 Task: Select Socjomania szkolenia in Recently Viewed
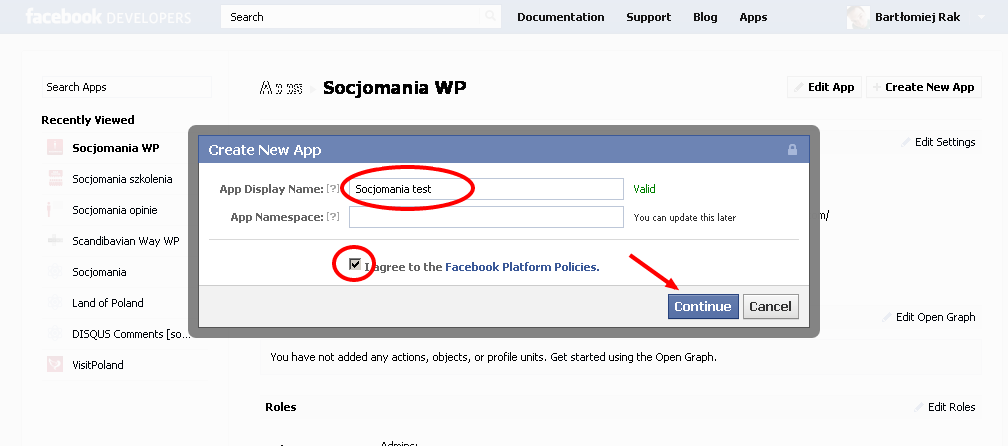[122, 179]
